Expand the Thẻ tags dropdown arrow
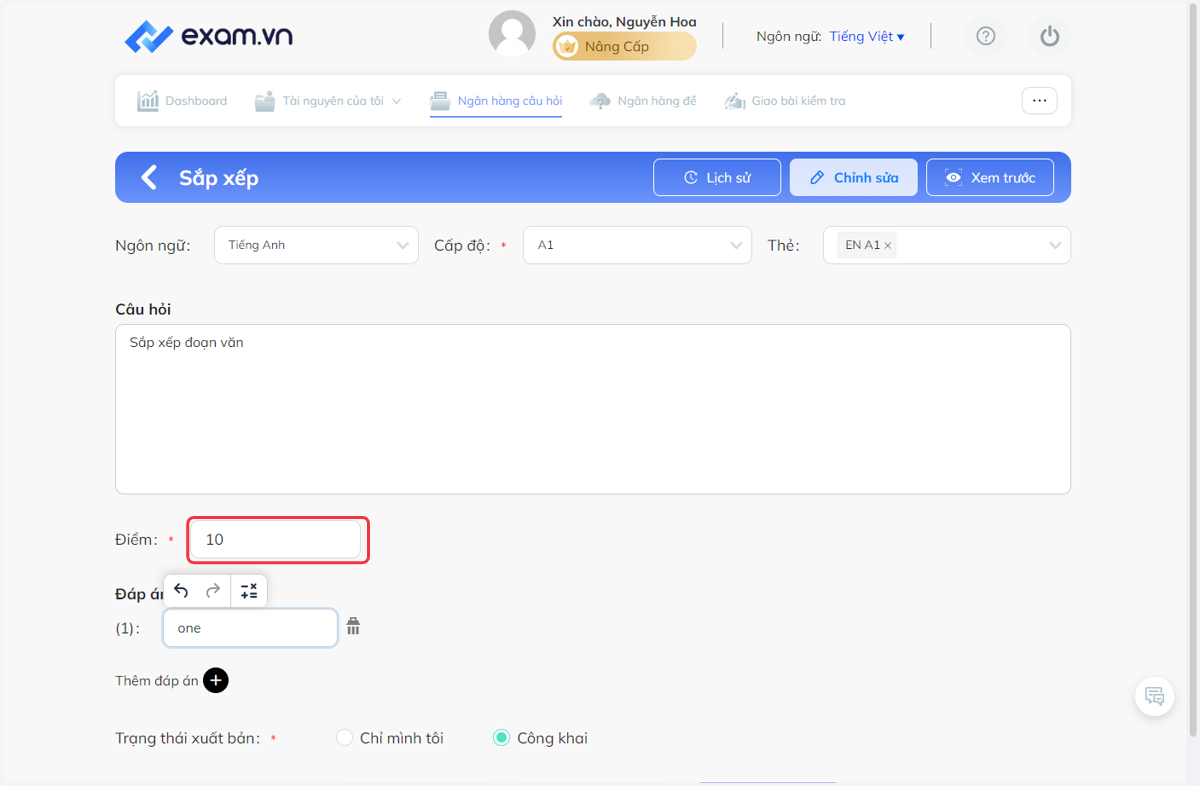Viewport: 1200px width, 786px height. 1055,245
